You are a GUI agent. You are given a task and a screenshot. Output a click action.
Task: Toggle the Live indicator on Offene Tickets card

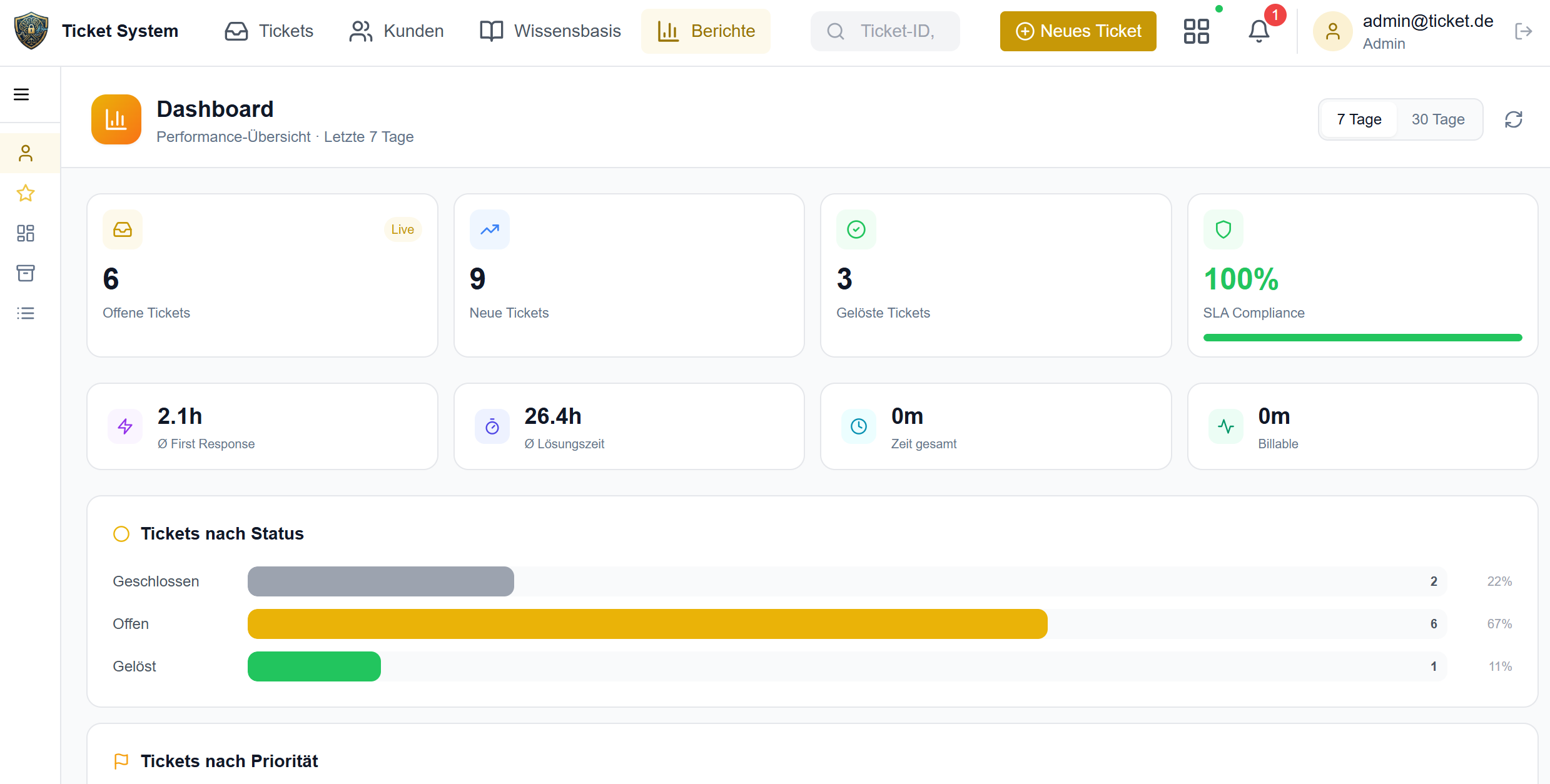click(402, 229)
